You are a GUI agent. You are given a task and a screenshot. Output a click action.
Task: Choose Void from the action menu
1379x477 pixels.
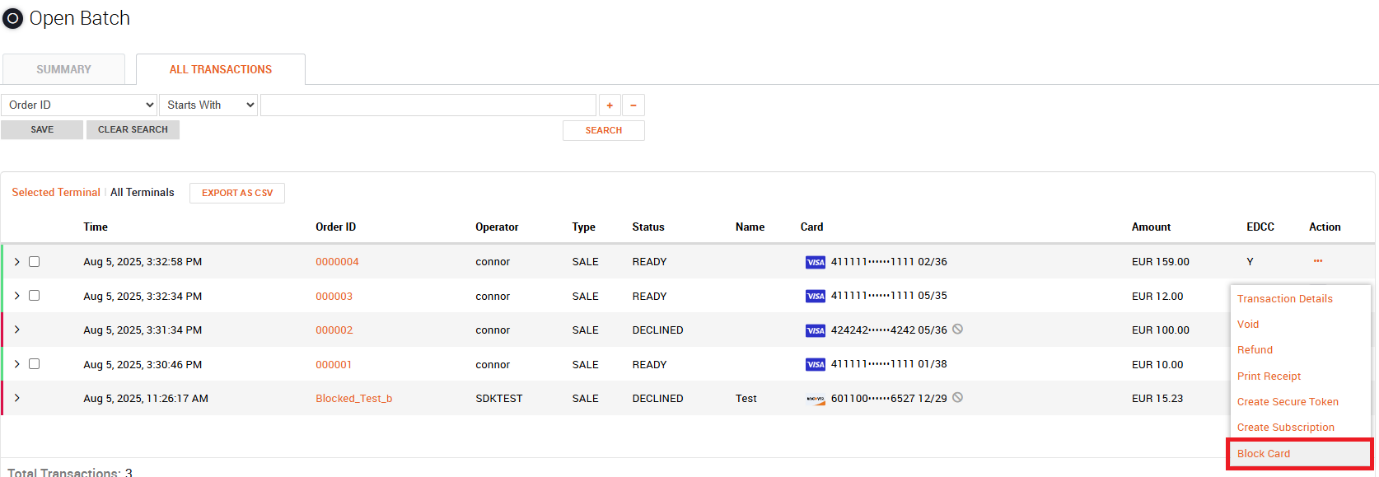[1248, 324]
